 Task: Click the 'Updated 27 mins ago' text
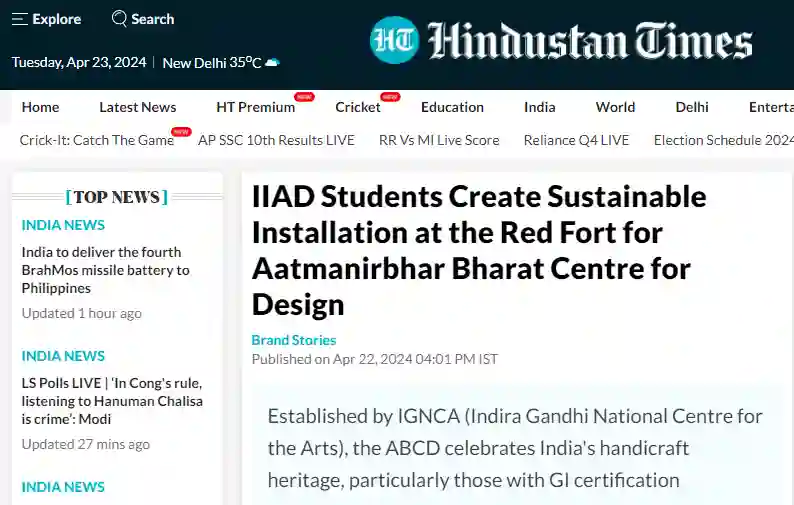(x=86, y=444)
